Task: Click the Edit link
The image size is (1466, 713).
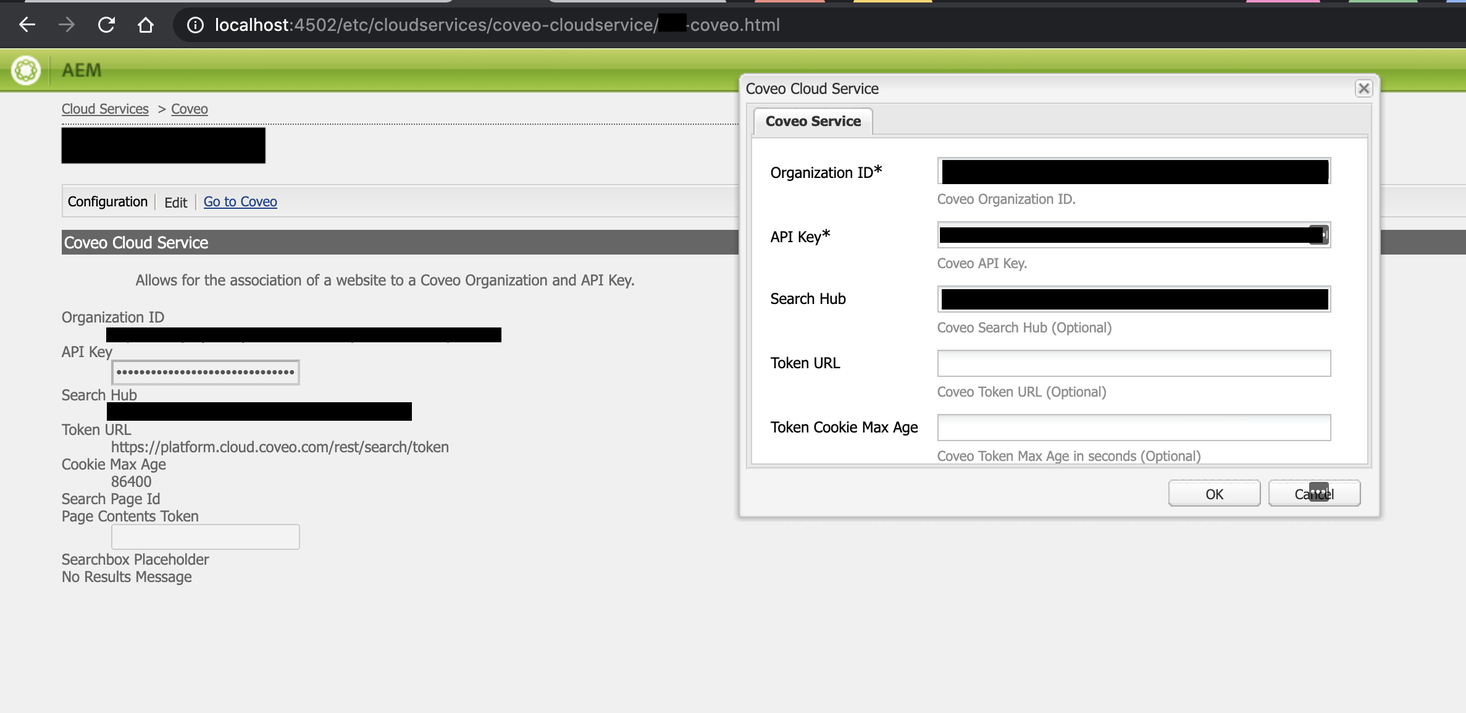Action: [175, 202]
